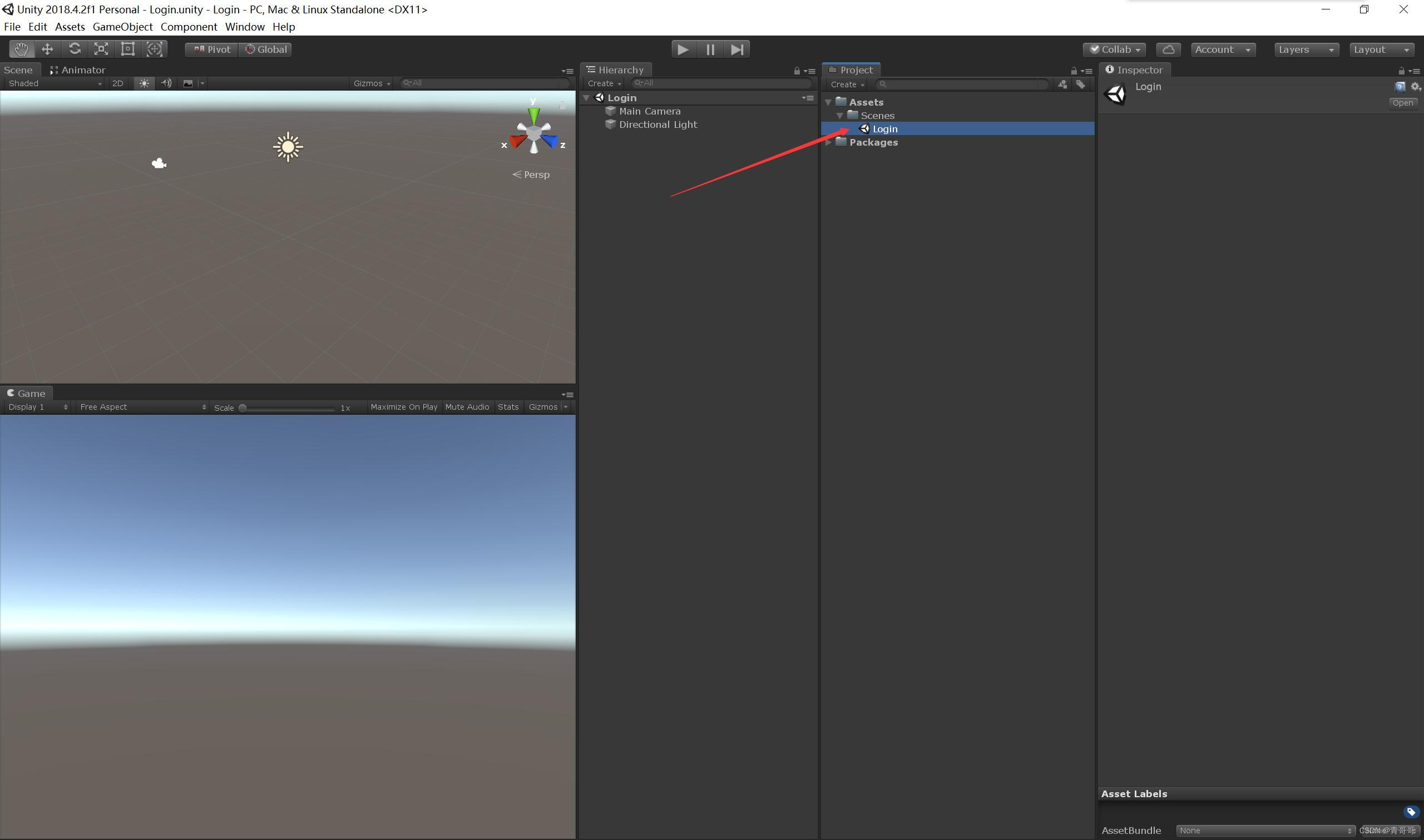Click the Play button to run the scene
Image resolution: width=1424 pixels, height=840 pixels.
[682, 48]
